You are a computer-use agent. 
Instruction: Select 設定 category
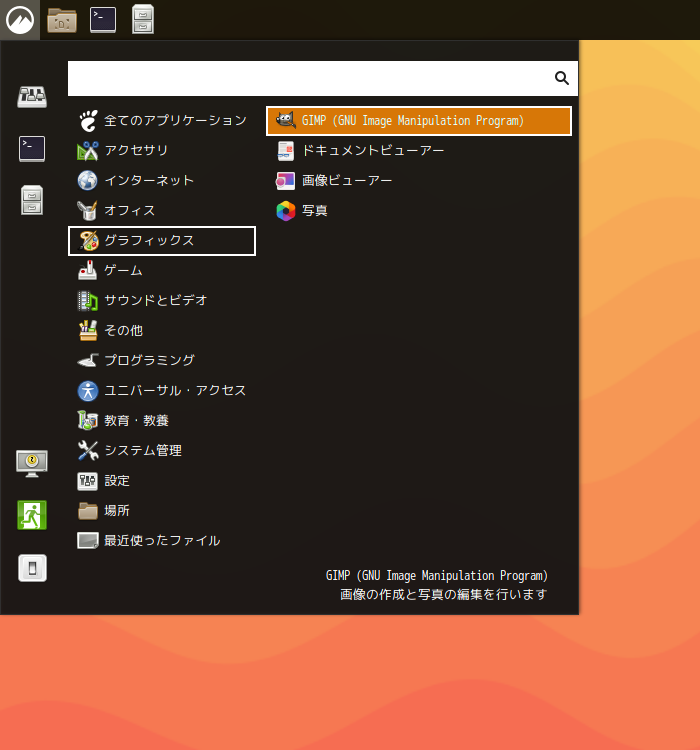click(x=162, y=481)
